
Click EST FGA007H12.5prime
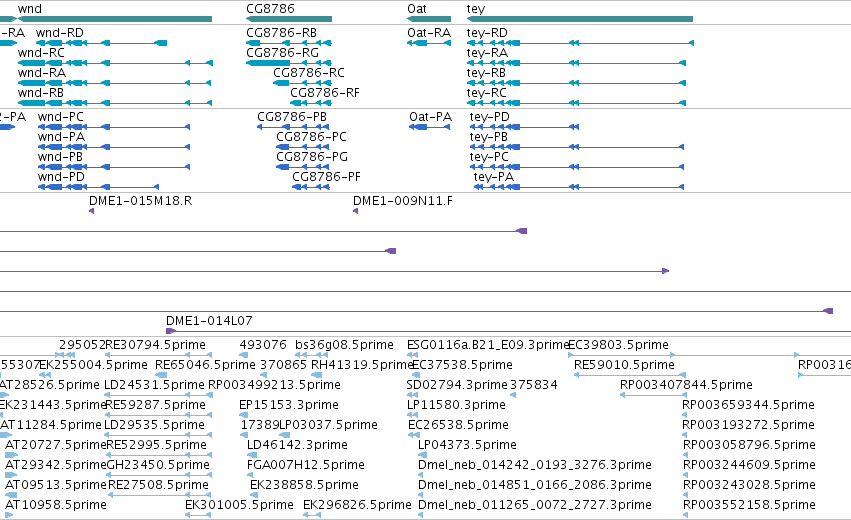[306, 465]
